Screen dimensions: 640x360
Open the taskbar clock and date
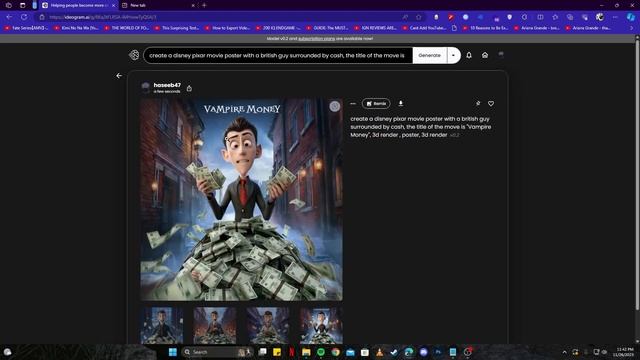pyautogui.click(x=624, y=352)
